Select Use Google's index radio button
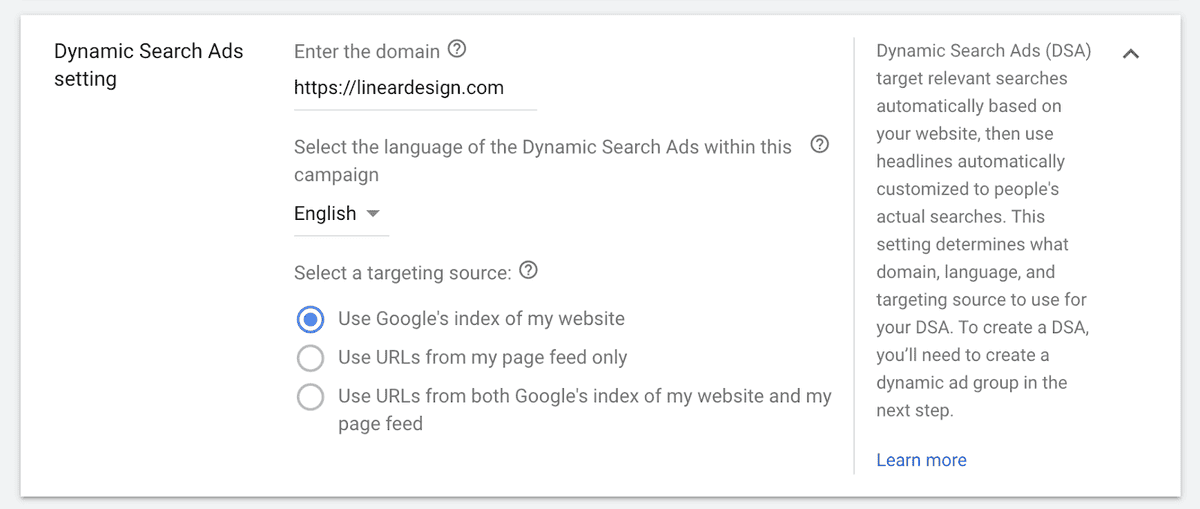This screenshot has height=509, width=1200. click(x=310, y=319)
